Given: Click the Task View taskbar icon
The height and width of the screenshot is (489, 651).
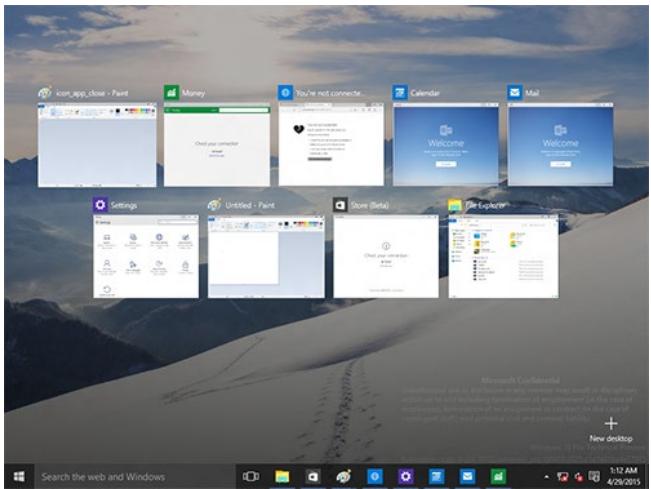Looking at the screenshot, I should pyautogui.click(x=251, y=477).
